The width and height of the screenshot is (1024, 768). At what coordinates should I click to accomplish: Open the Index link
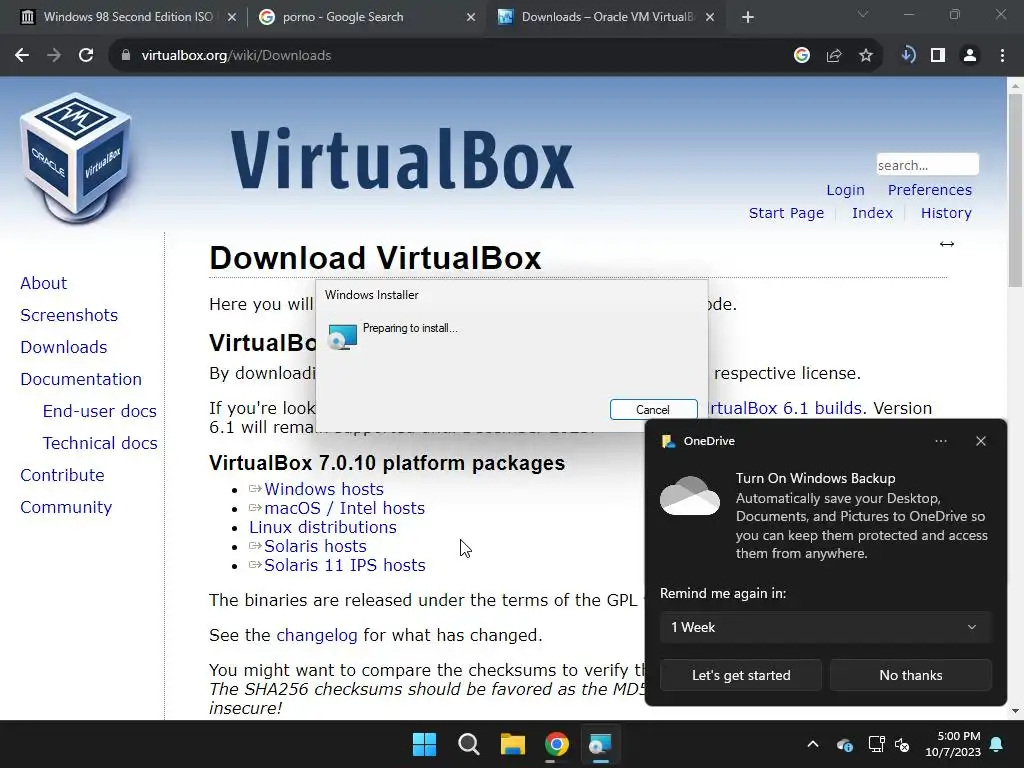pyautogui.click(x=872, y=213)
